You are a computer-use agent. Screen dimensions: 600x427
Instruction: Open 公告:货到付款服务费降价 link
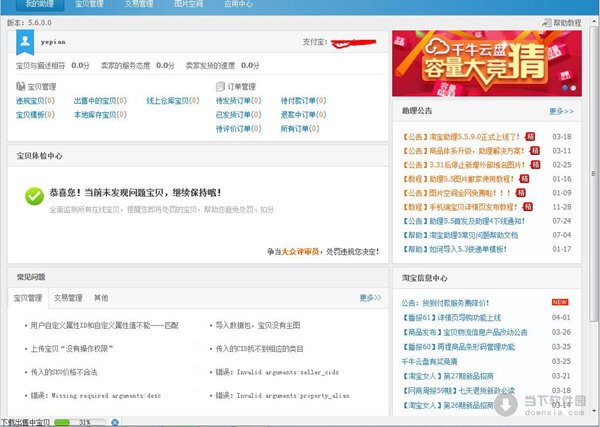point(445,303)
